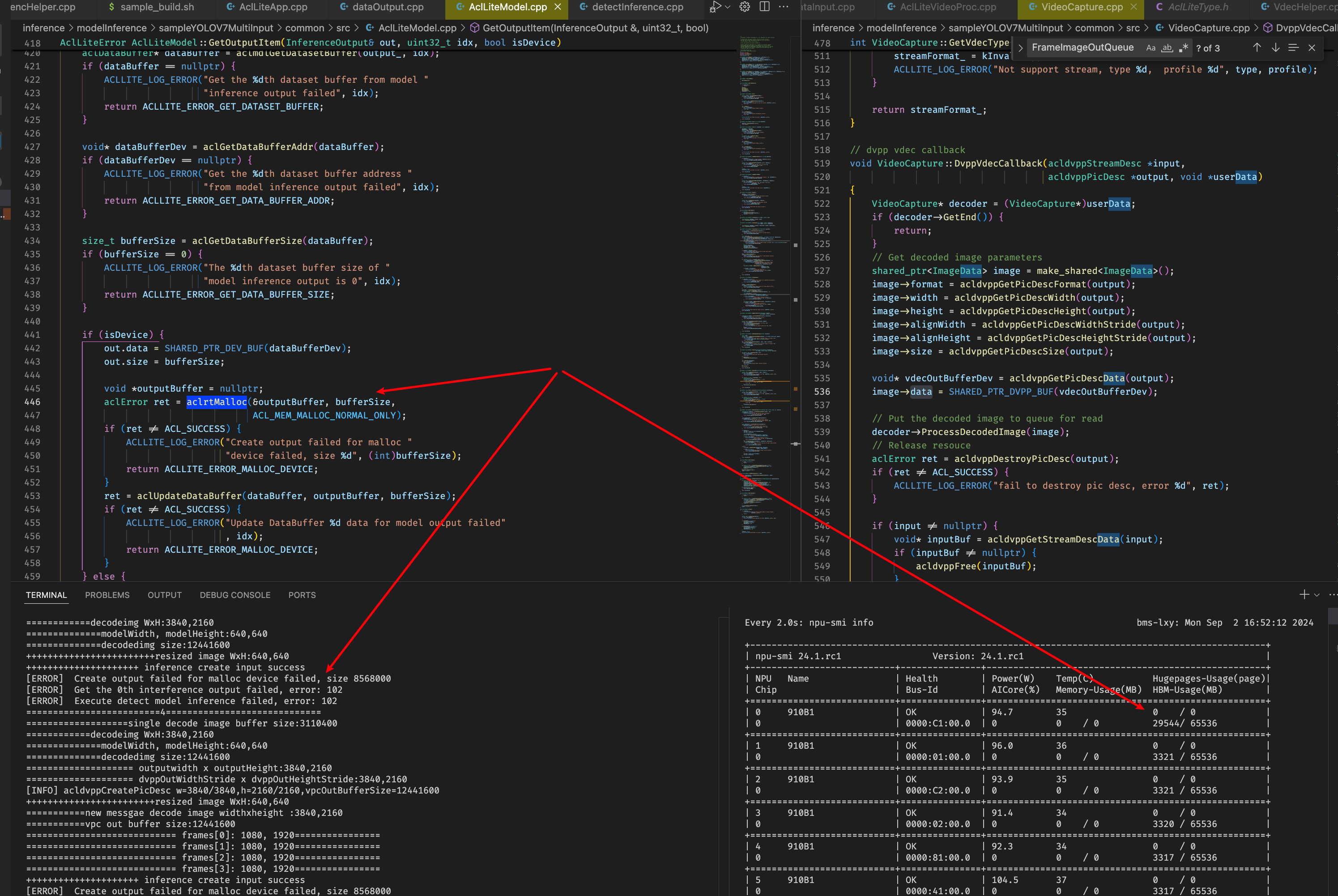Viewport: 1338px width, 896px height.
Task: Click line number 446 in the left editor
Action: pyautogui.click(x=33, y=402)
